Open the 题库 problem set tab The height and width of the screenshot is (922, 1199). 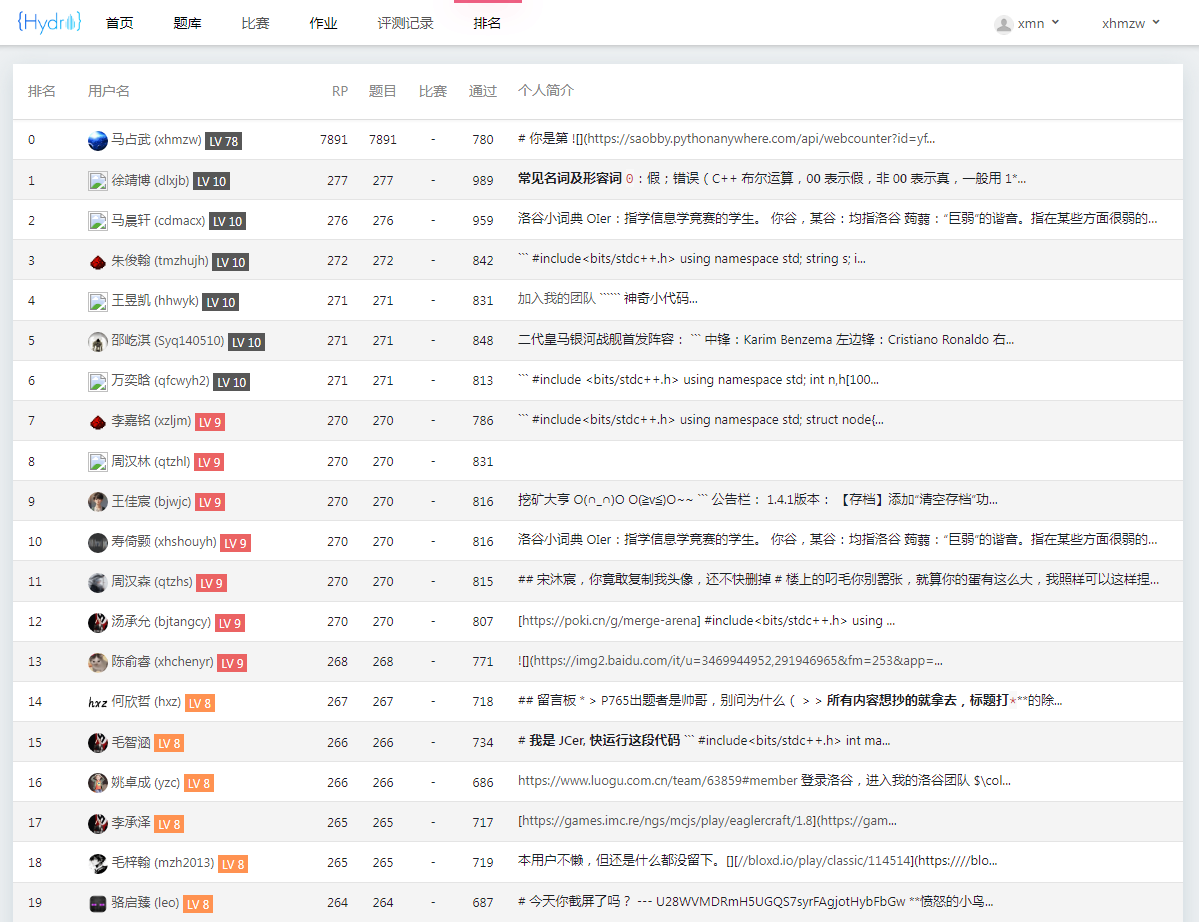coord(187,23)
